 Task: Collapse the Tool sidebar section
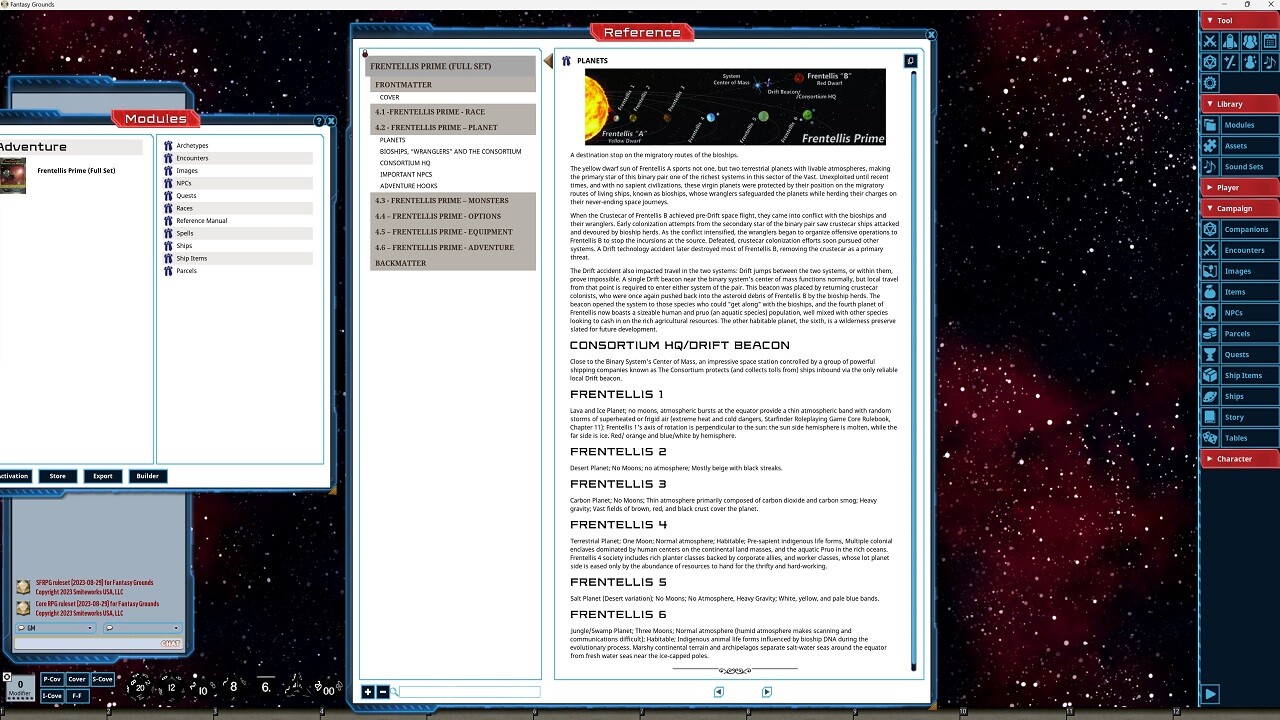[1239, 20]
